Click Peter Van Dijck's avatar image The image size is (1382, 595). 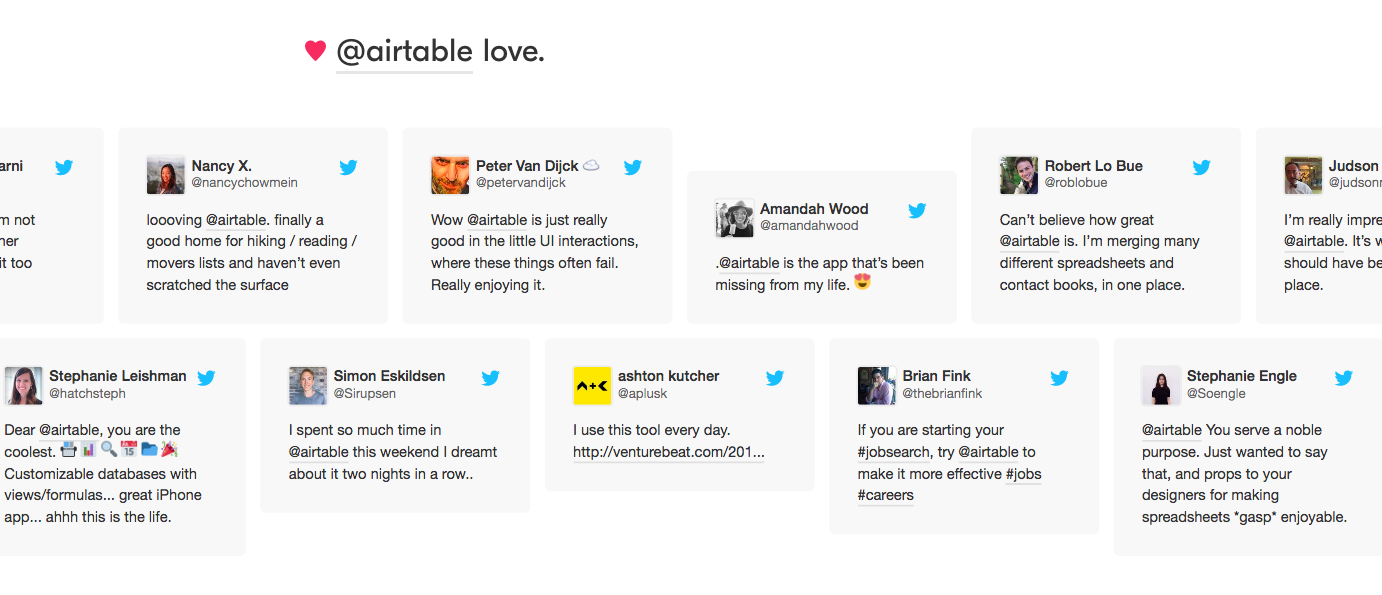(450, 174)
